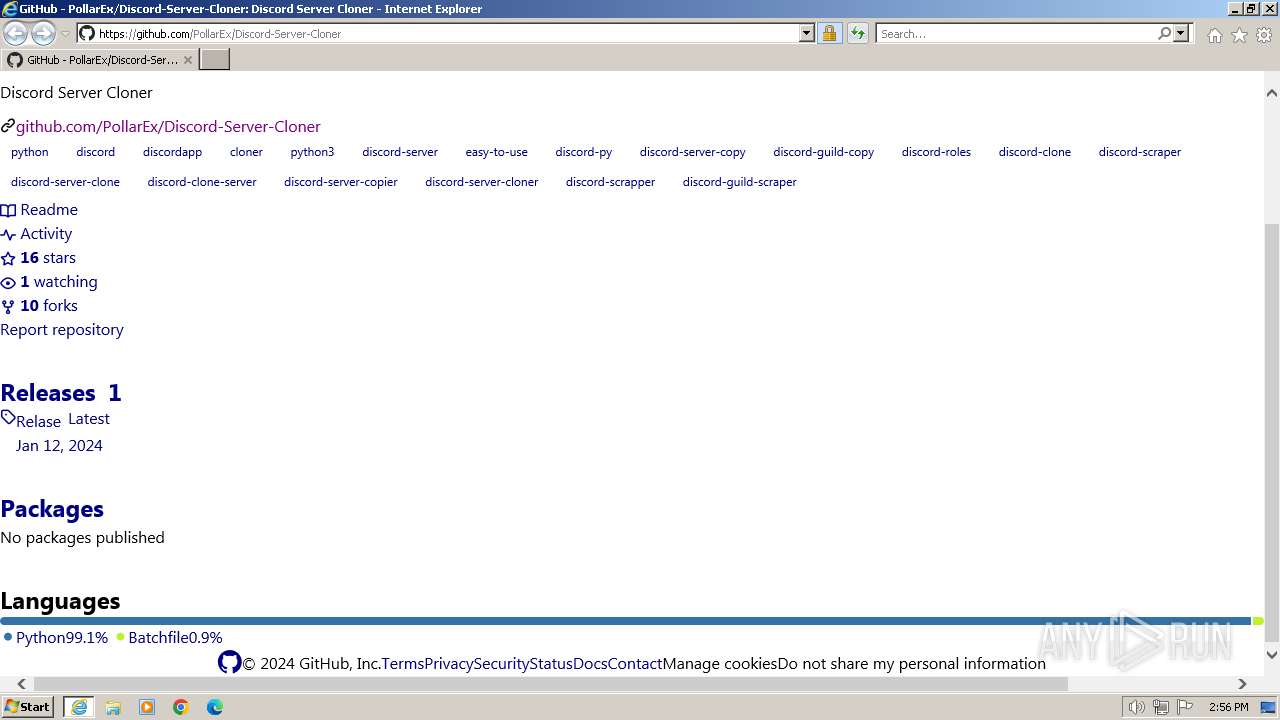Click the browser Forward arrow button

pos(43,33)
